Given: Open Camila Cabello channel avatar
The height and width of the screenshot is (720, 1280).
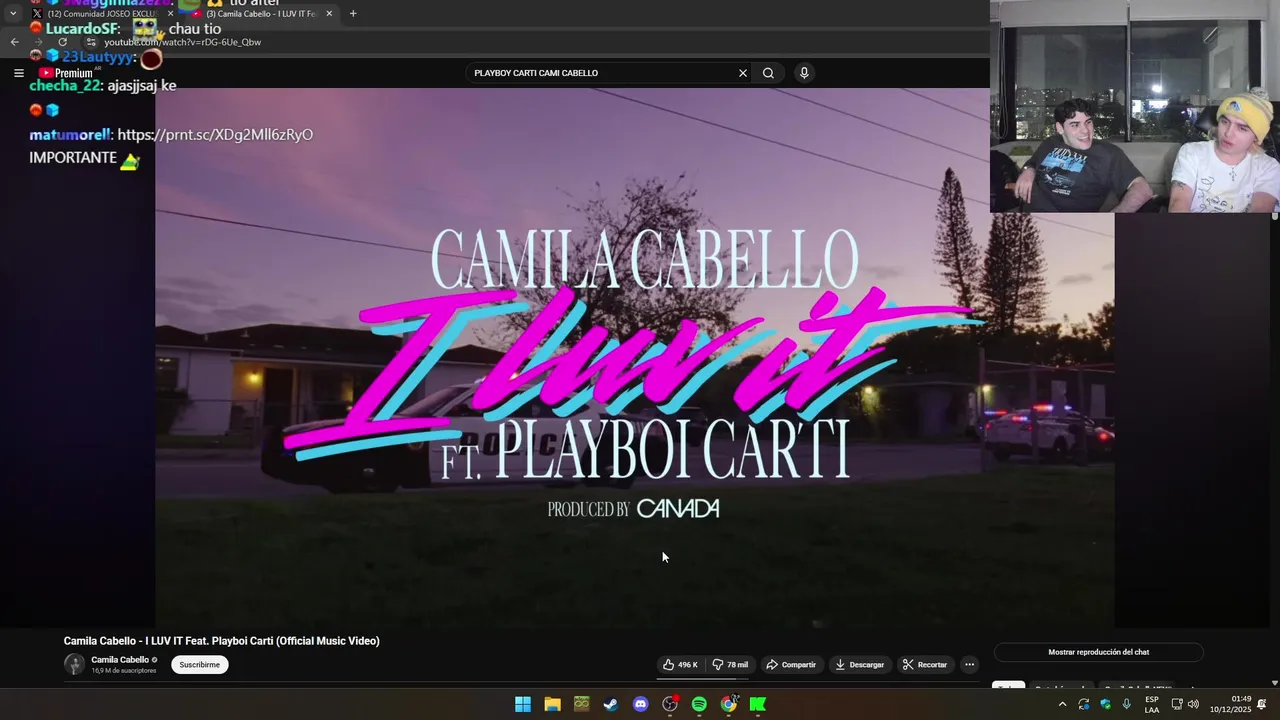Looking at the screenshot, I should coord(75,664).
